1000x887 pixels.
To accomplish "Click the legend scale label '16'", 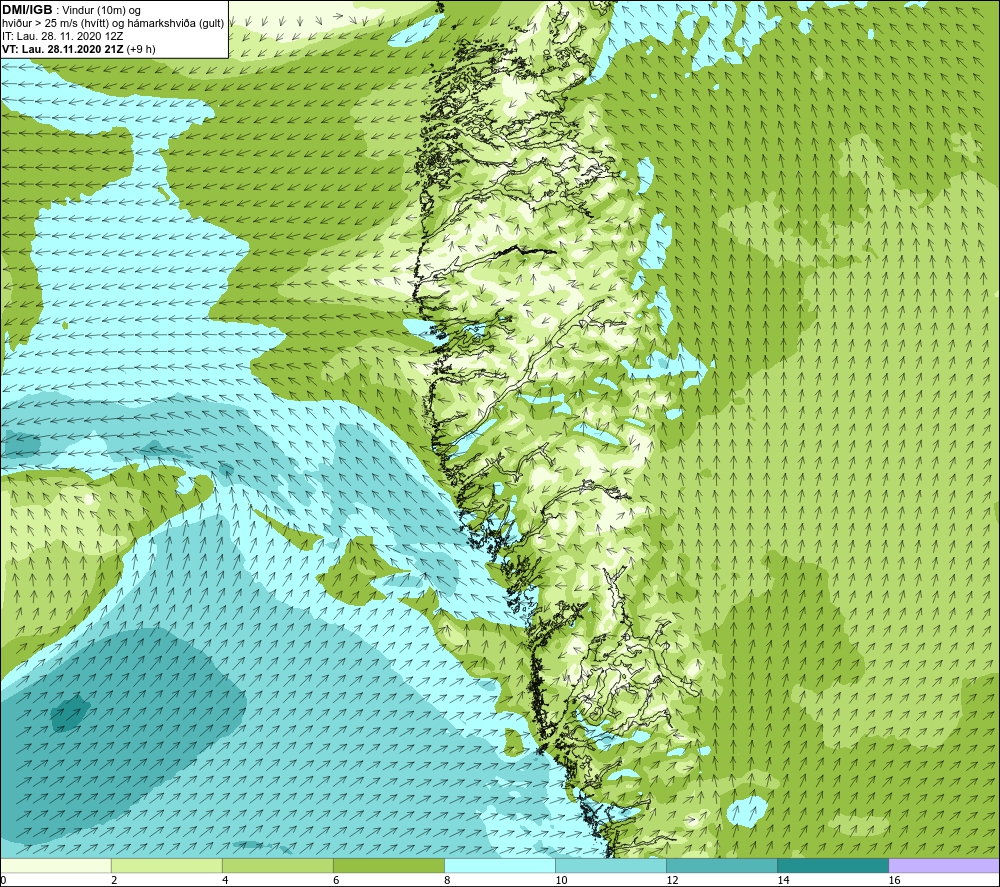I will pyautogui.click(x=894, y=881).
